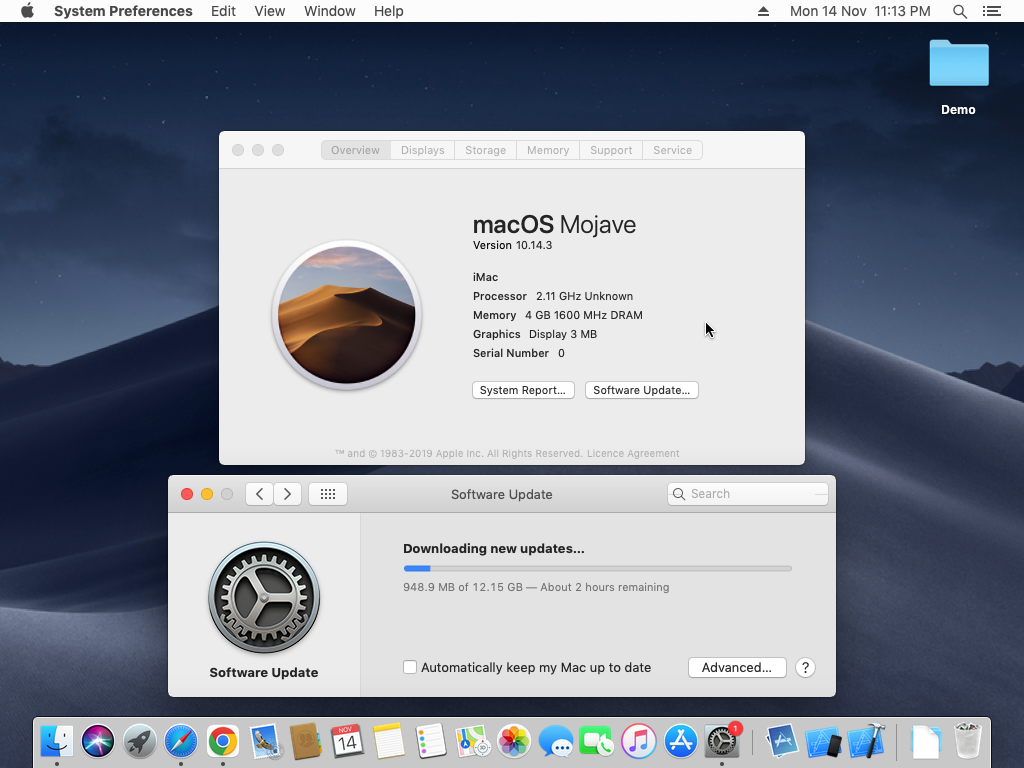Go forward in Software Update window
This screenshot has height=768, width=1024.
click(287, 494)
